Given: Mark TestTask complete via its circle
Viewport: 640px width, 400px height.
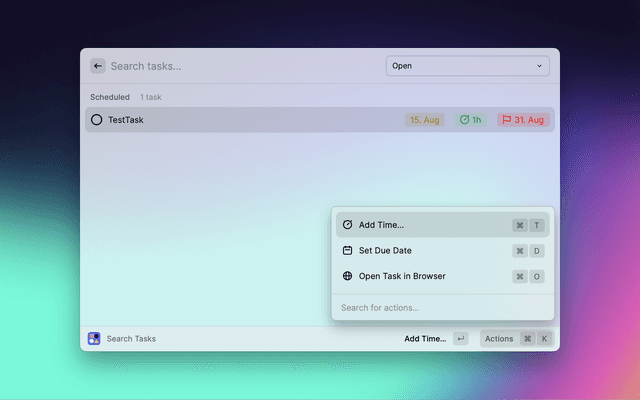Looking at the screenshot, I should pyautogui.click(x=97, y=120).
